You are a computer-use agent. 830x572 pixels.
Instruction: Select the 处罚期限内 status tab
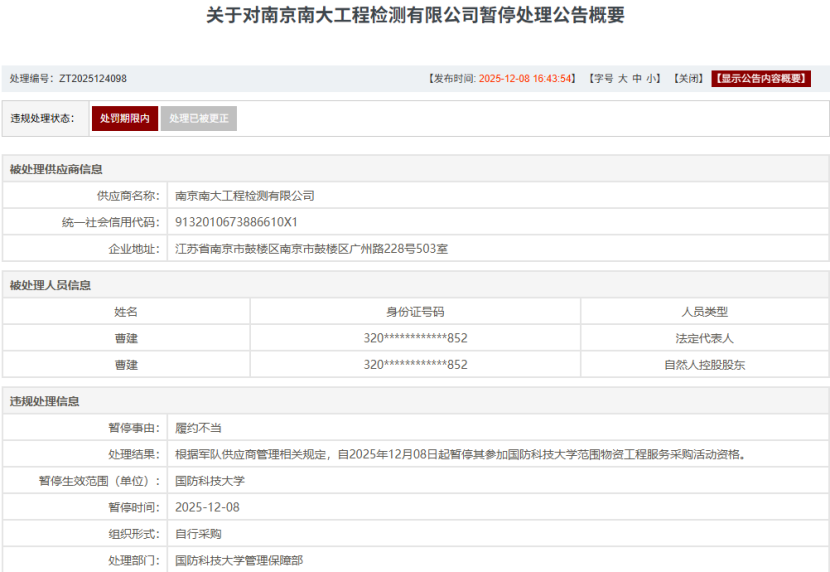[125, 119]
